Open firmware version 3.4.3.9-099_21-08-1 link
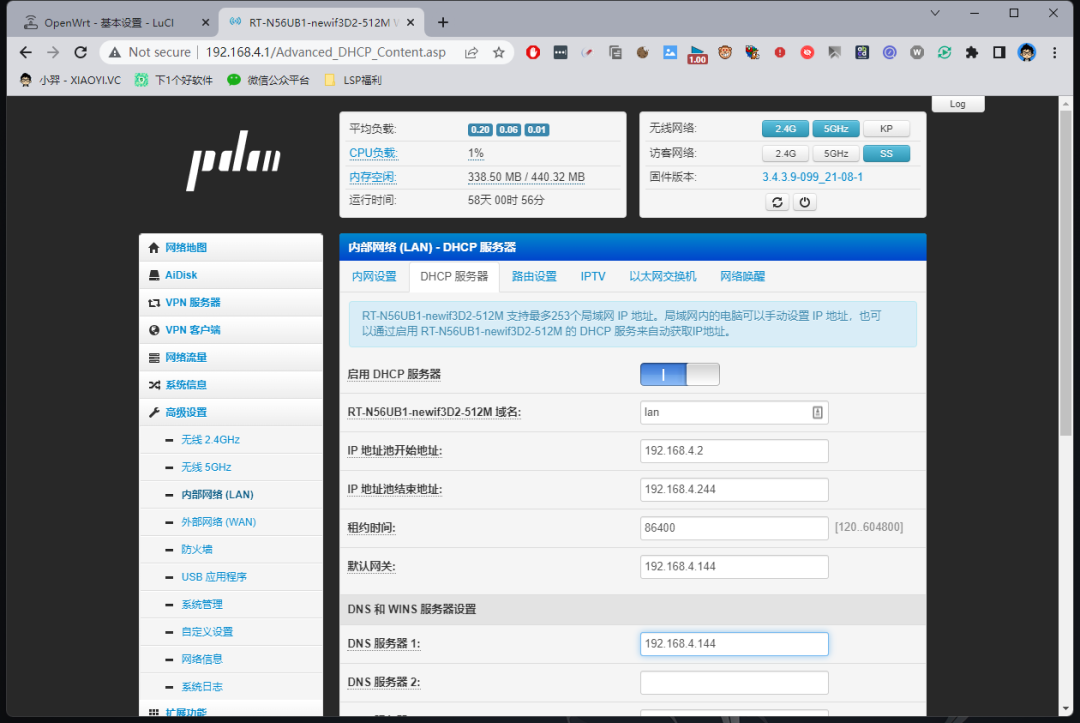1080x723 pixels. click(812, 177)
